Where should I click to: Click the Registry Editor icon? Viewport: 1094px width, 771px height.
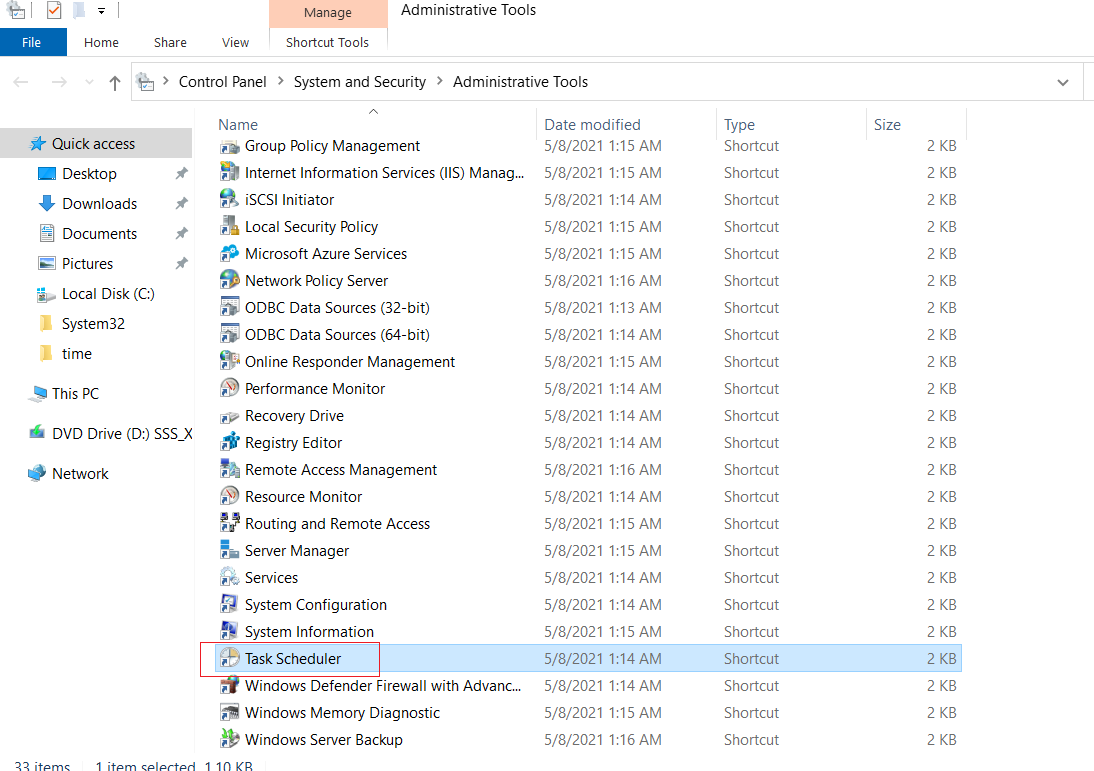click(230, 442)
